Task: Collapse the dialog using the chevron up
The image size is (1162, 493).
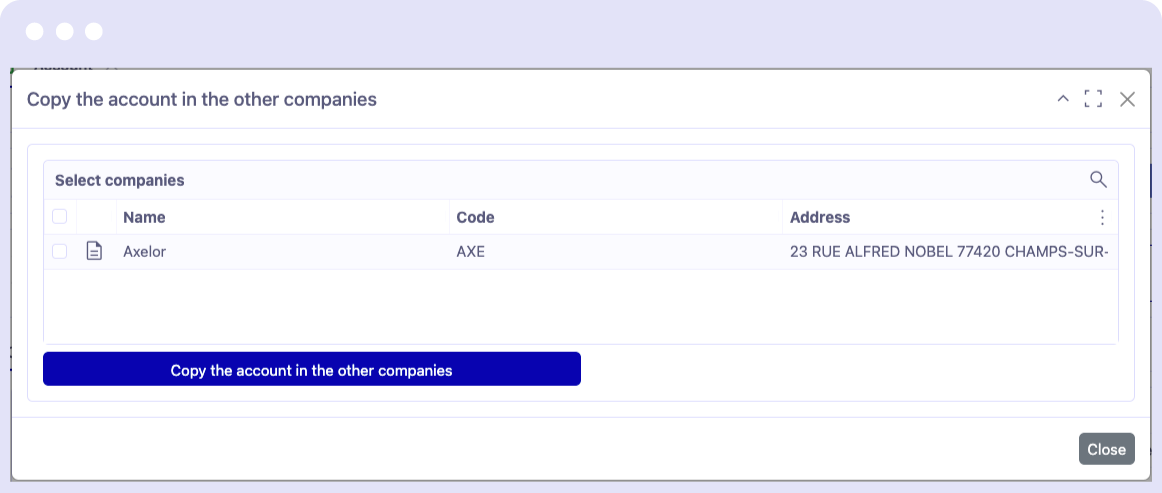Action: click(x=1063, y=99)
